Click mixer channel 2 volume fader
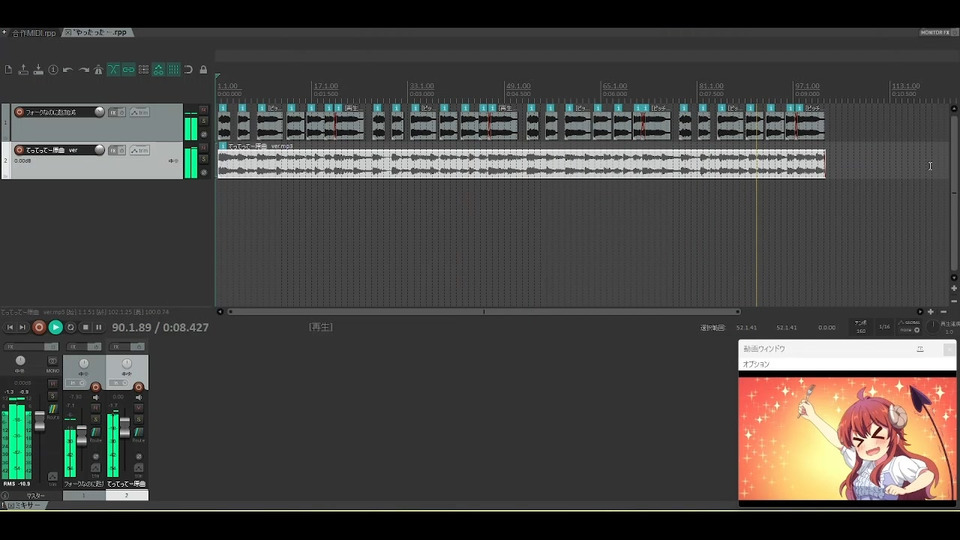 point(125,427)
